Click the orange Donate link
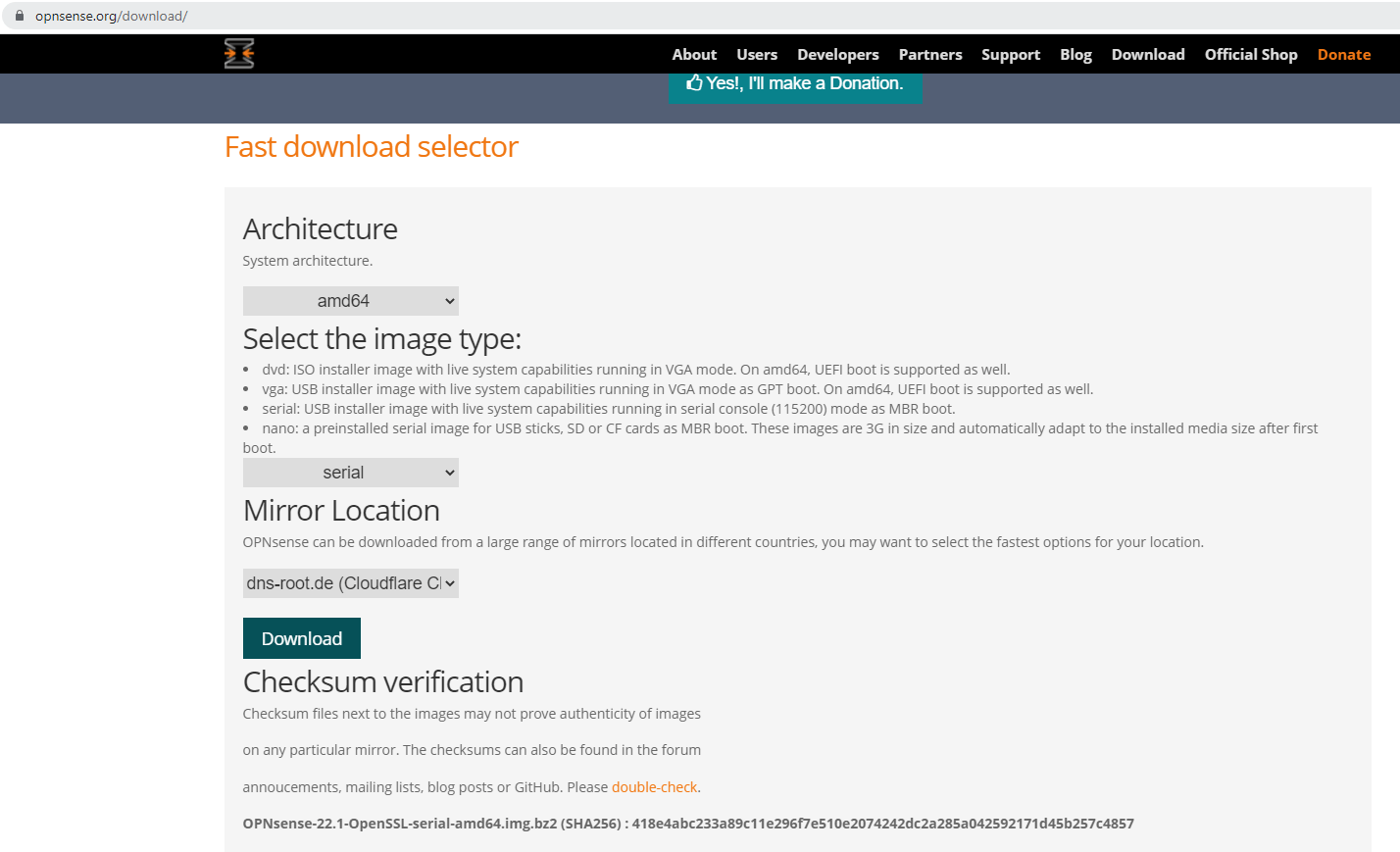 click(1344, 55)
